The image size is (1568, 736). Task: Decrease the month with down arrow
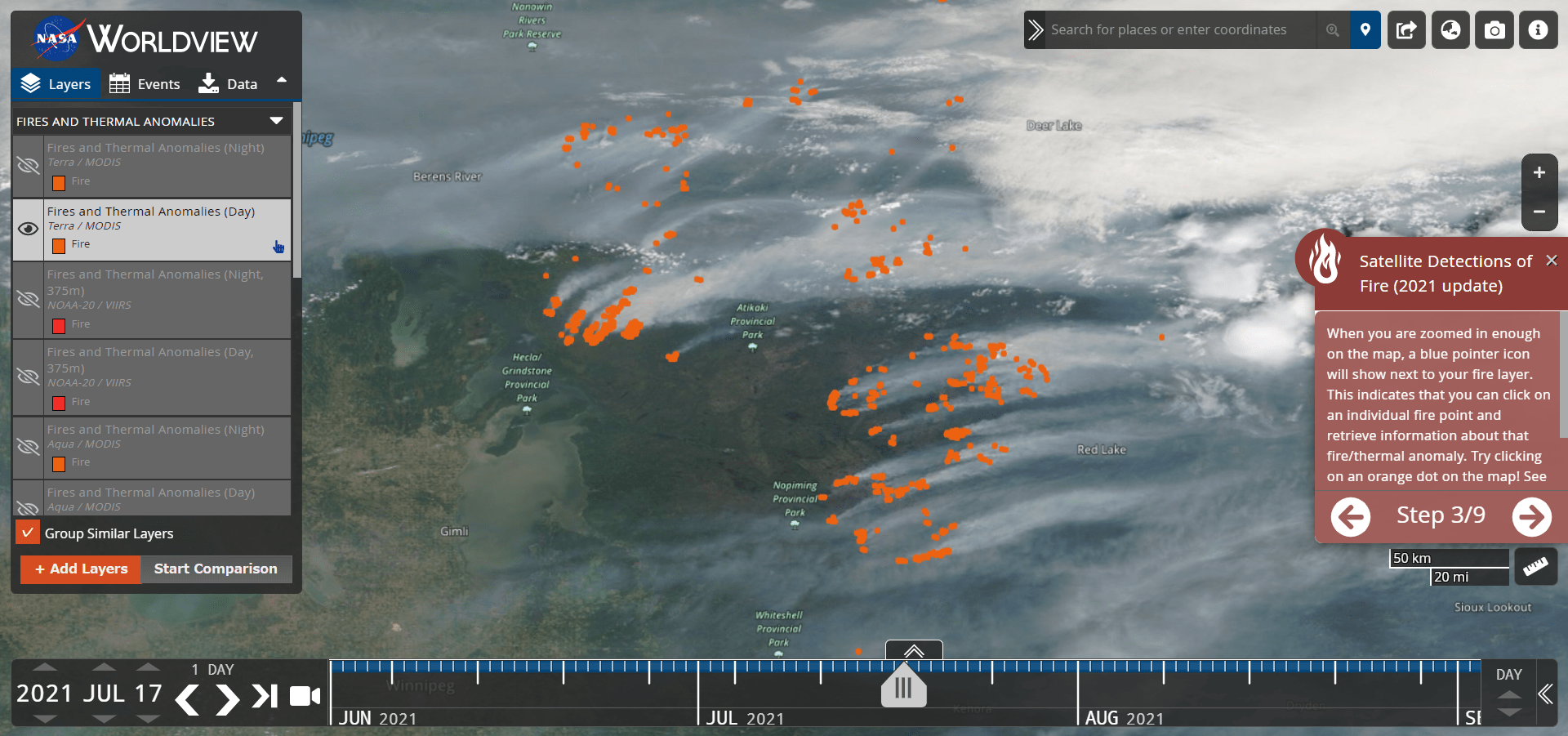click(x=104, y=719)
